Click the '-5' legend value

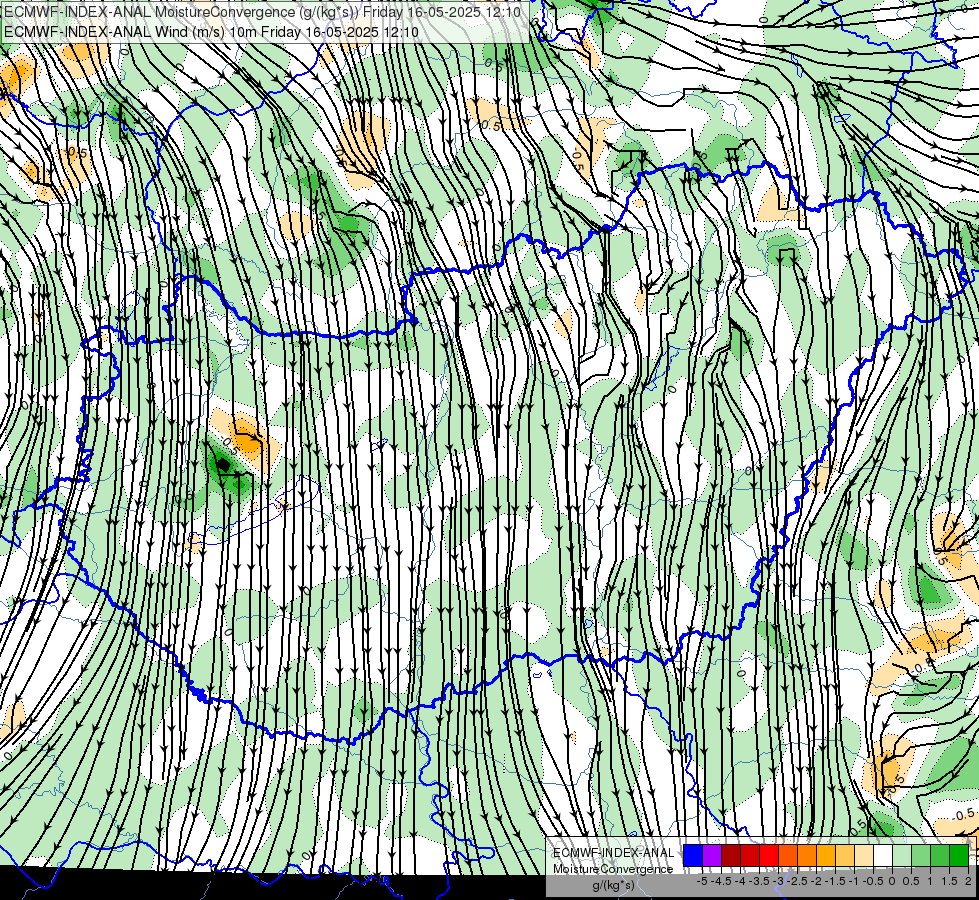(702, 881)
